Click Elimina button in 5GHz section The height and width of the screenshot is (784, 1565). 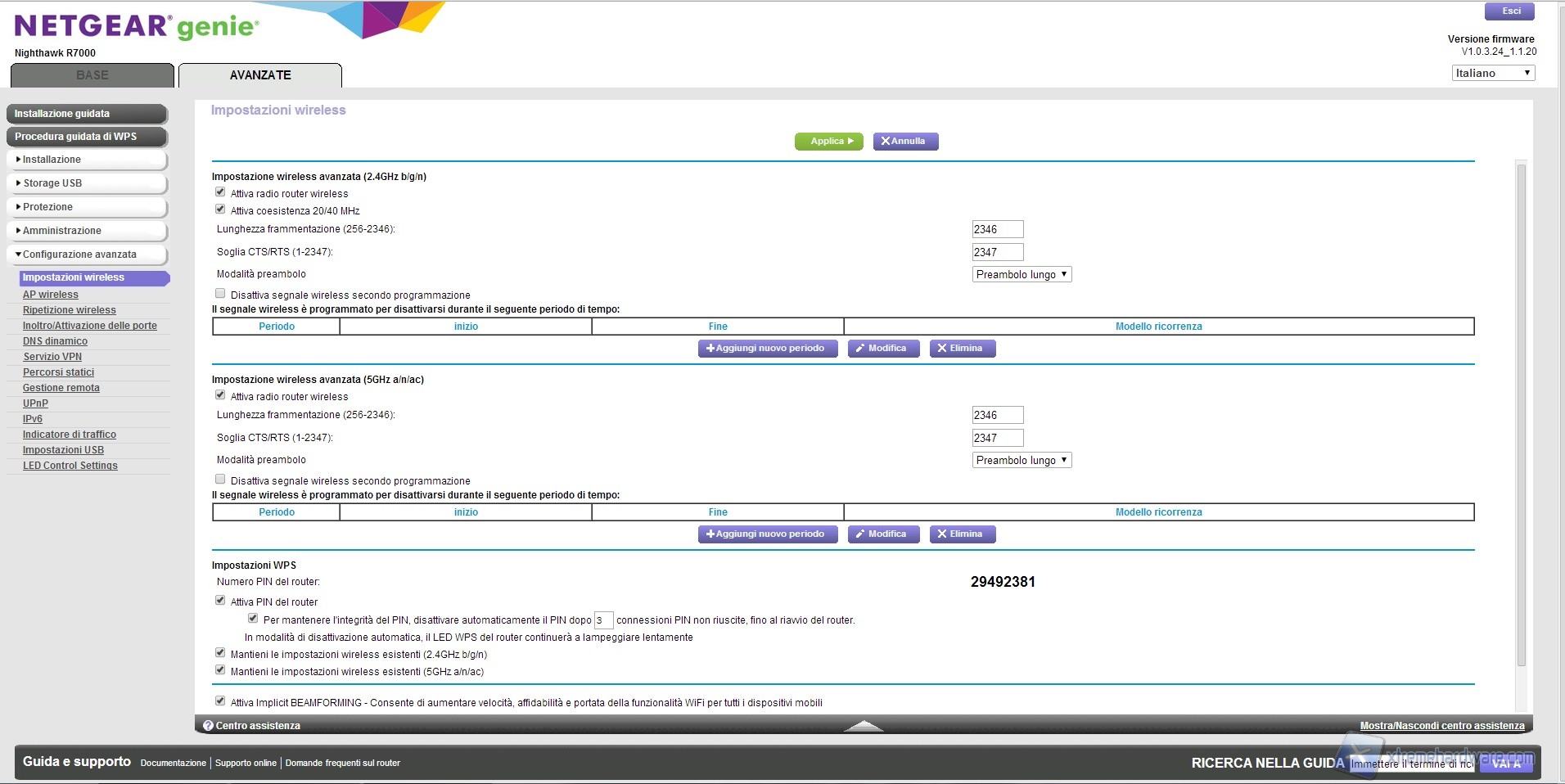[962, 534]
